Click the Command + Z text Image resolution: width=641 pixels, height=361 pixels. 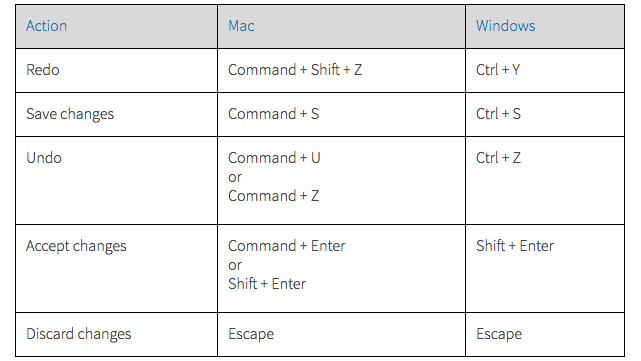[x=273, y=196]
